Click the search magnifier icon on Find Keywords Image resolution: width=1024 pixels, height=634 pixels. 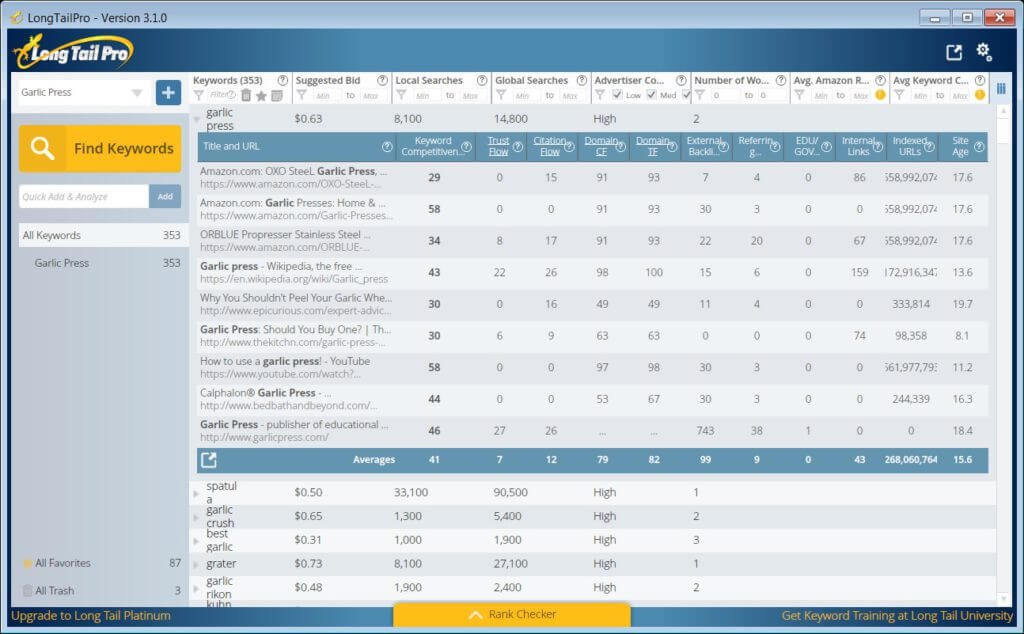(x=42, y=148)
